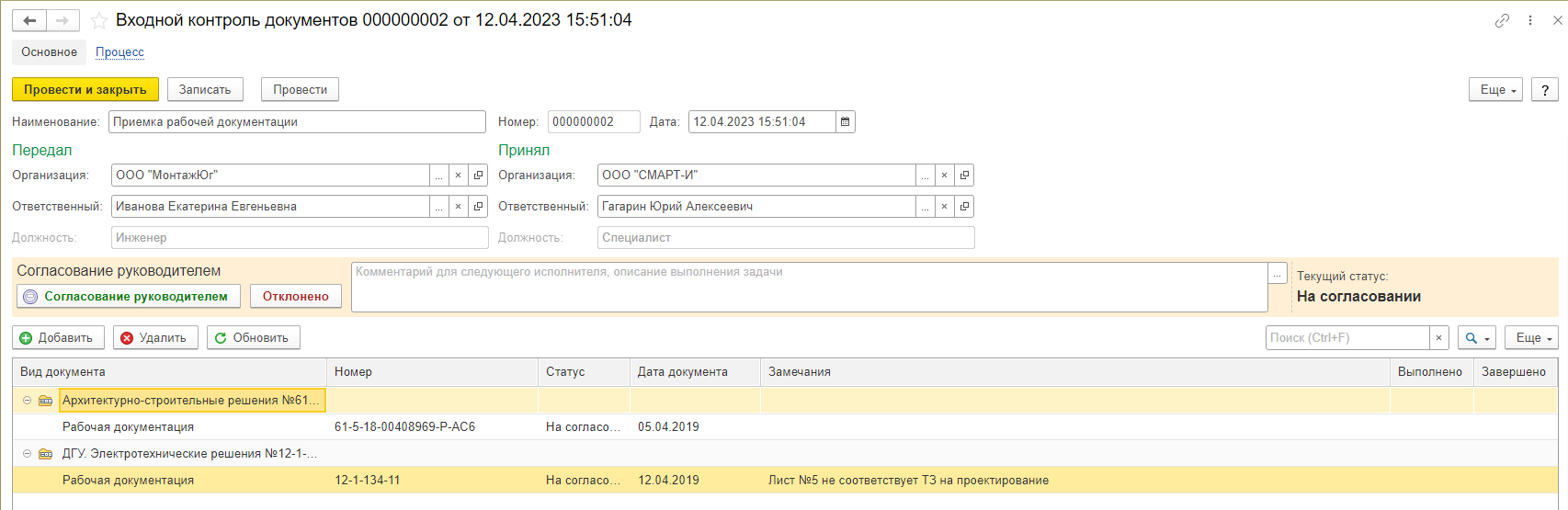The height and width of the screenshot is (510, 1568).
Task: Open selection list for sender Ответственный Иванова
Action: pos(439,207)
